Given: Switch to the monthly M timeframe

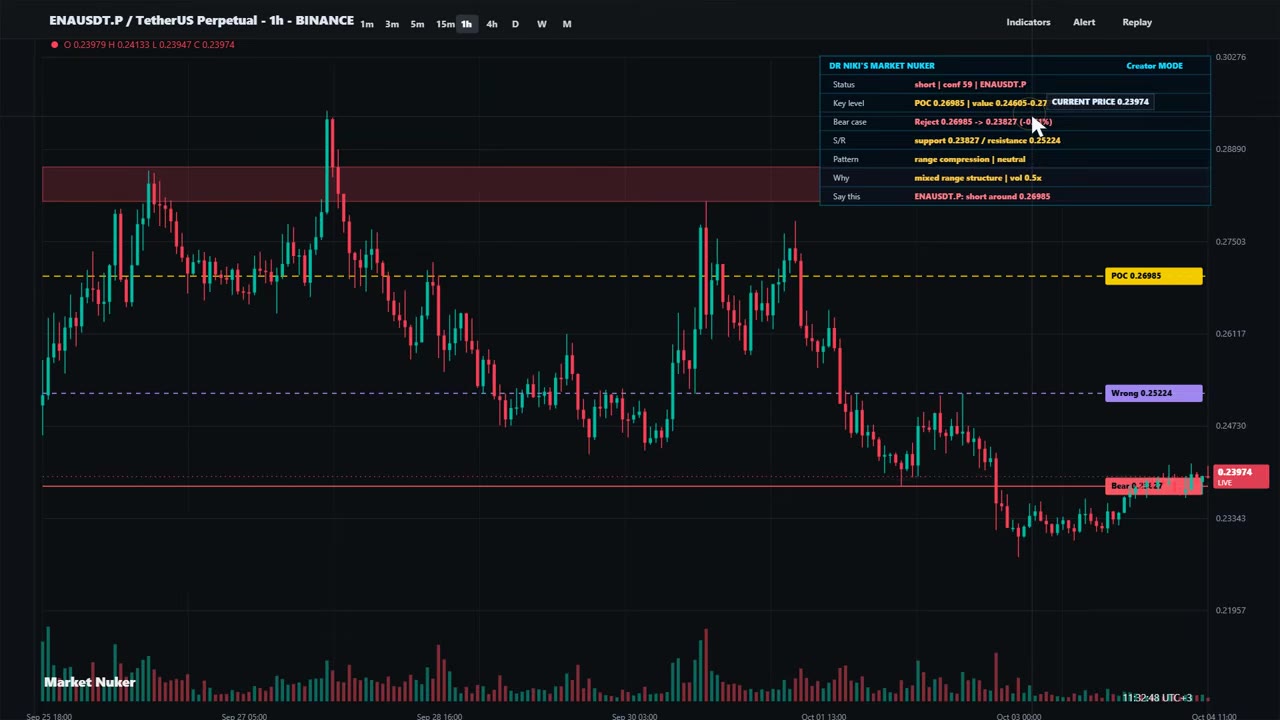Looking at the screenshot, I should [567, 24].
